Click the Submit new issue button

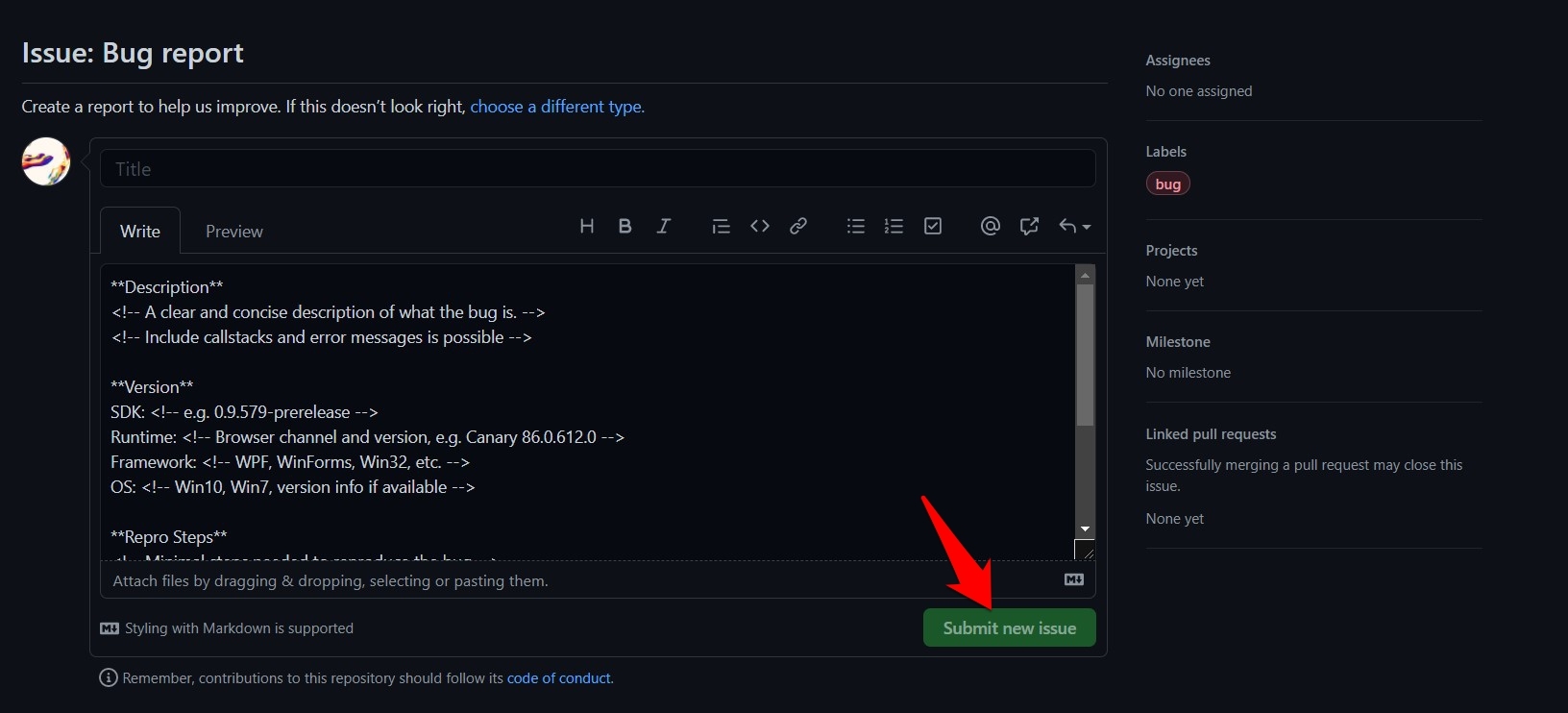pyautogui.click(x=1009, y=627)
